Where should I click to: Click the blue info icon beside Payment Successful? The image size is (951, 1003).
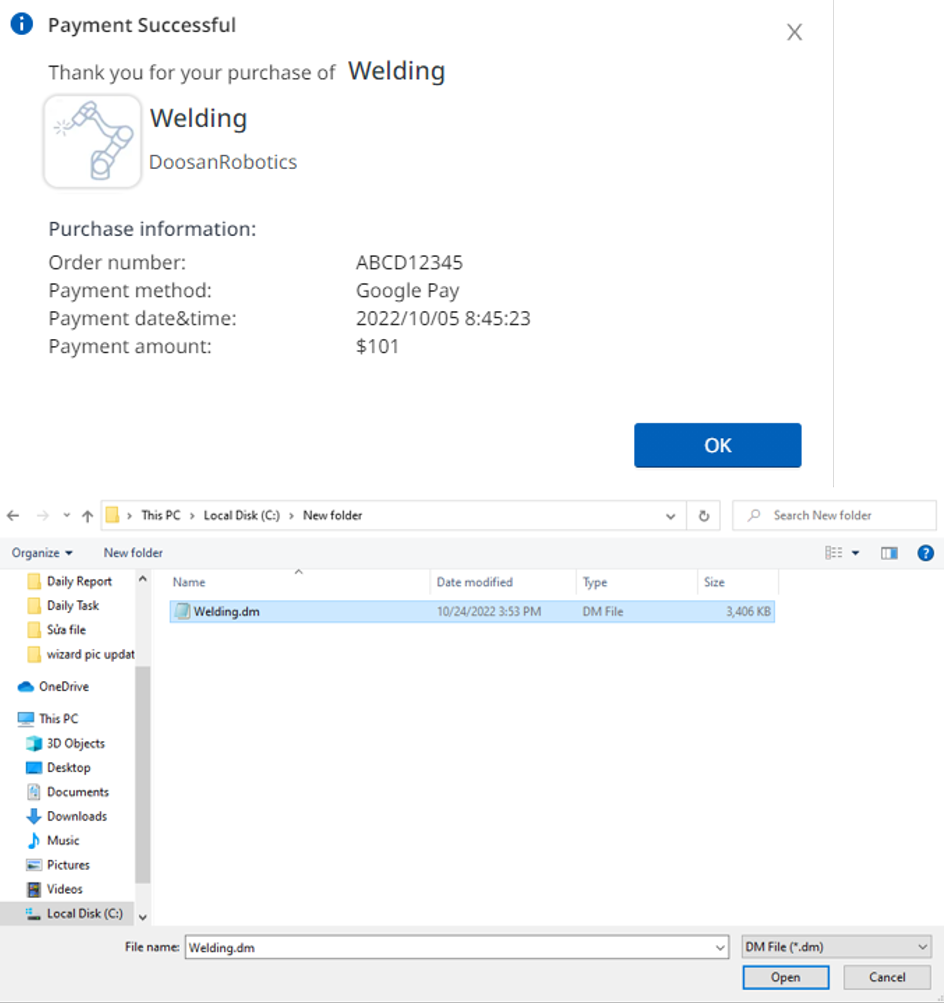22,24
